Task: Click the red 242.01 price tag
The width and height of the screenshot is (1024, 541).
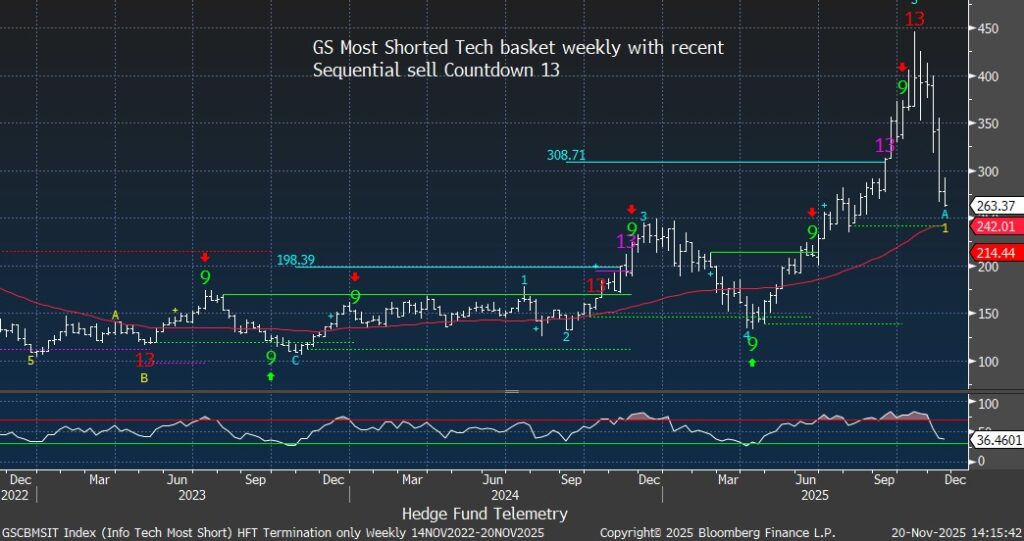Action: 994,226
